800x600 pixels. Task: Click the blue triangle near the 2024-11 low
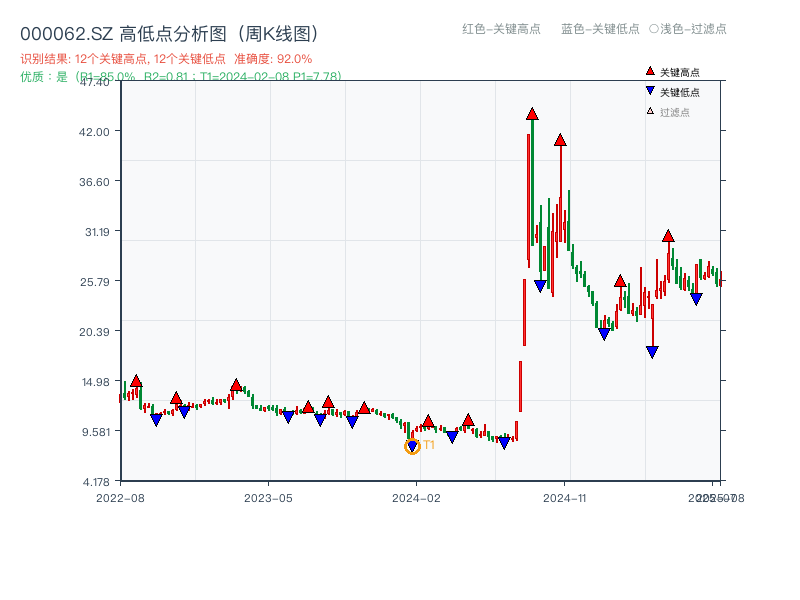click(x=604, y=333)
